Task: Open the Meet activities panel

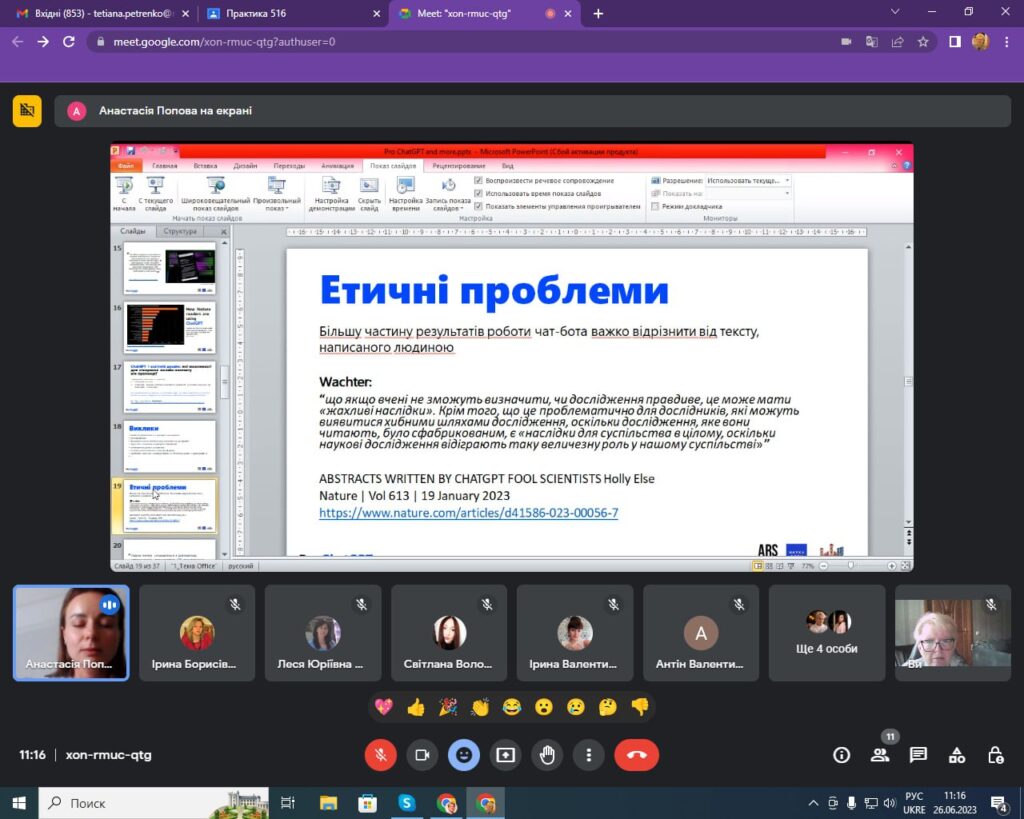Action: point(957,755)
